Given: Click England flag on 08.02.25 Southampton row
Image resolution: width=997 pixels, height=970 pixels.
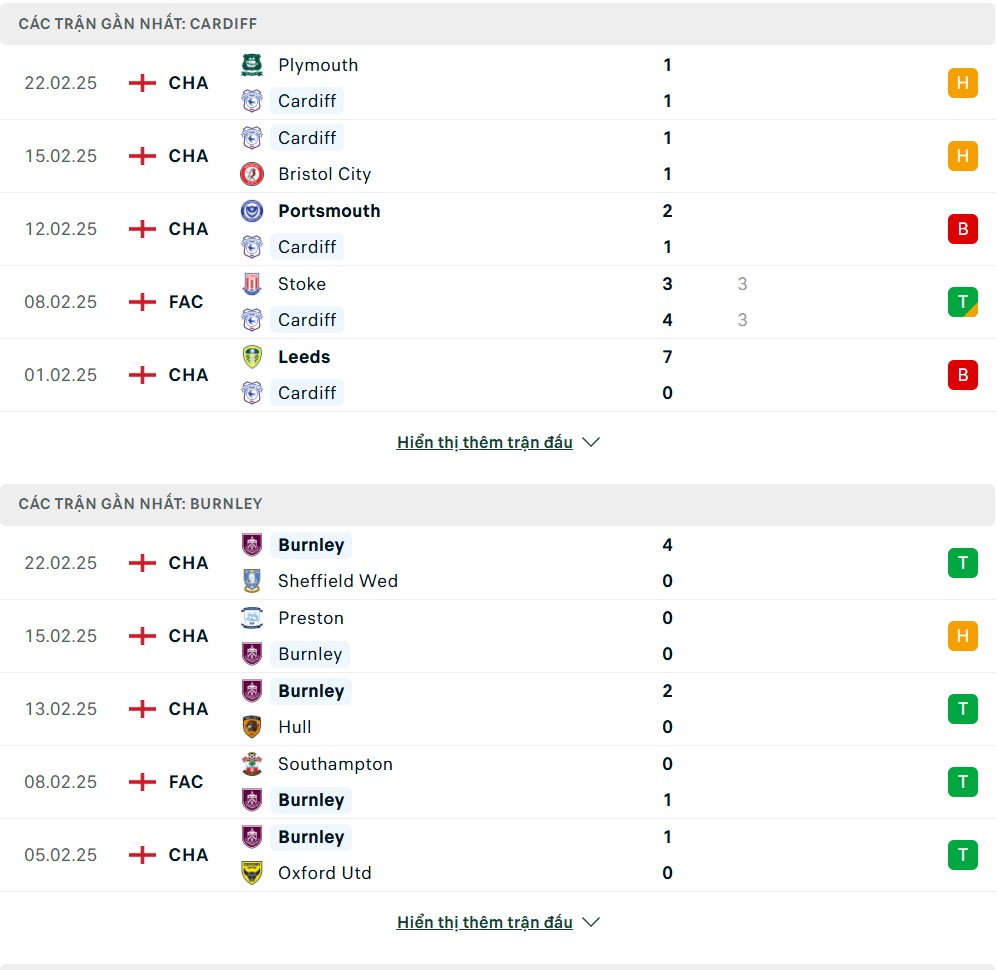Looking at the screenshot, I should click(143, 782).
